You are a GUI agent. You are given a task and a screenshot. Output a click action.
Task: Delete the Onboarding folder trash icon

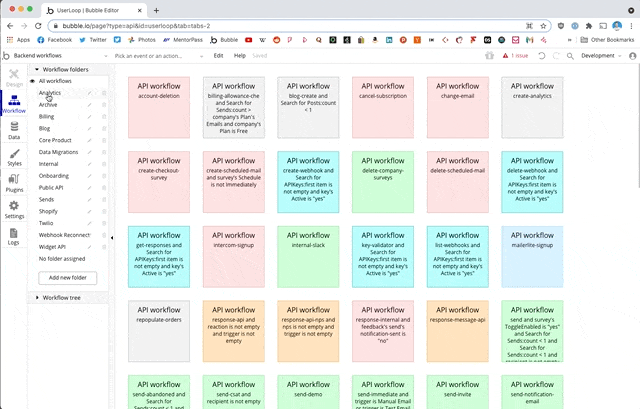tap(104, 176)
